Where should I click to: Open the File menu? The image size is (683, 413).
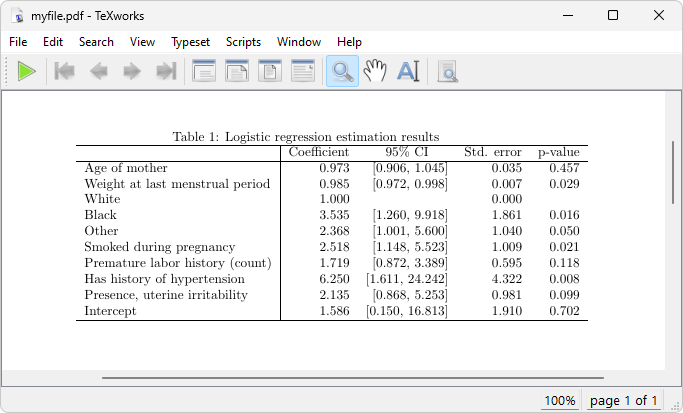click(18, 42)
